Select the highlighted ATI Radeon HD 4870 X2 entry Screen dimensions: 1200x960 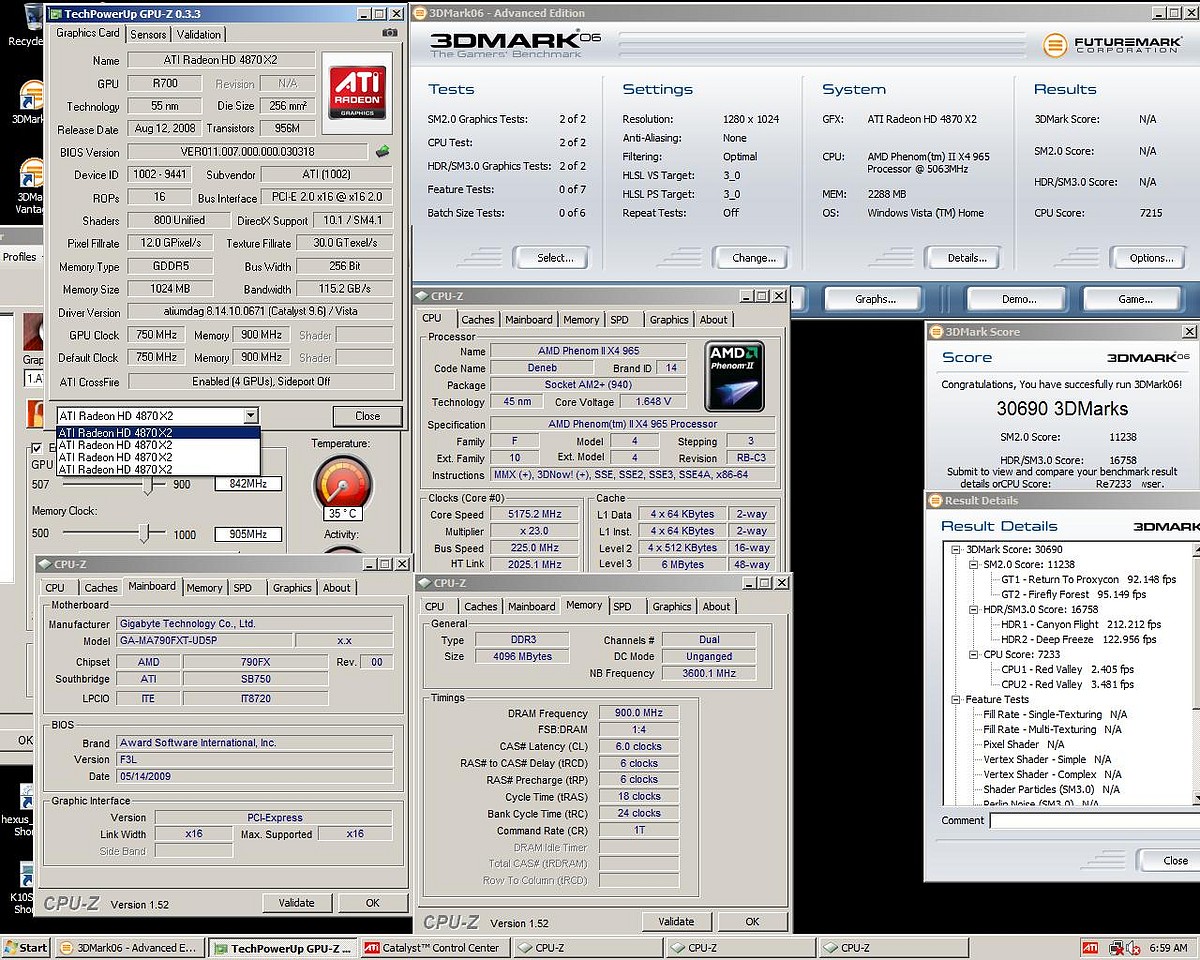click(158, 433)
